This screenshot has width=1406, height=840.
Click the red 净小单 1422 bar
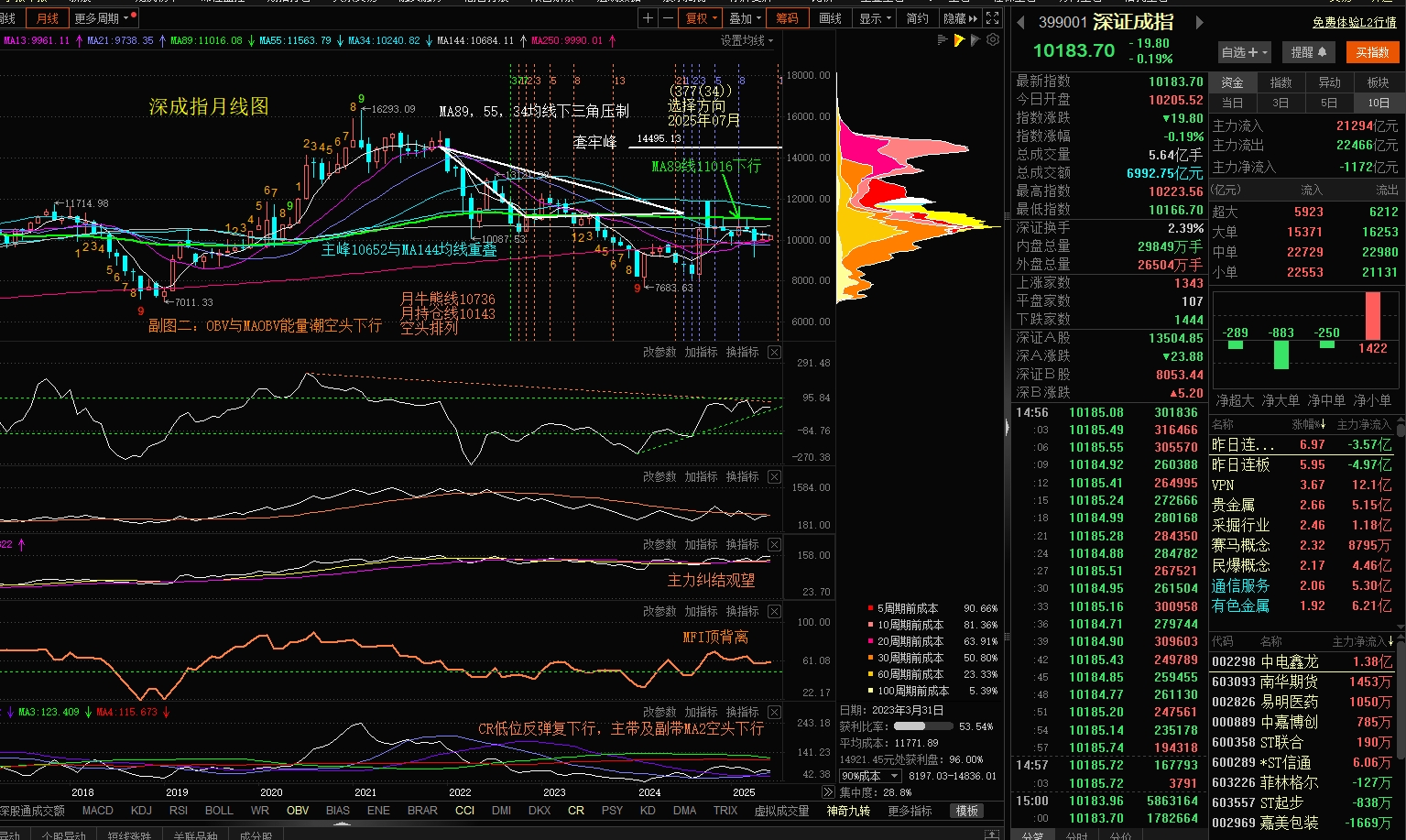point(1372,316)
